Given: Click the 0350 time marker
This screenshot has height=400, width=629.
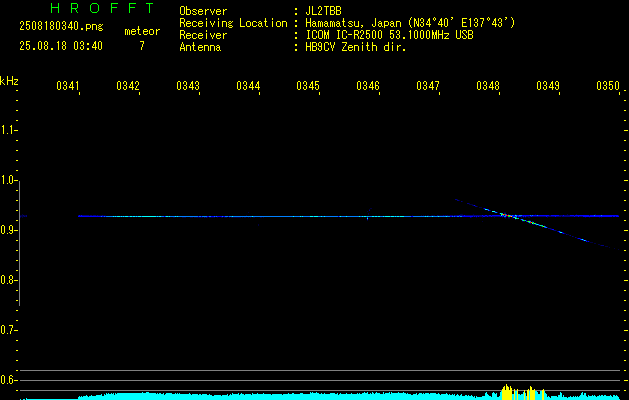Looking at the screenshot, I should coord(608,86).
